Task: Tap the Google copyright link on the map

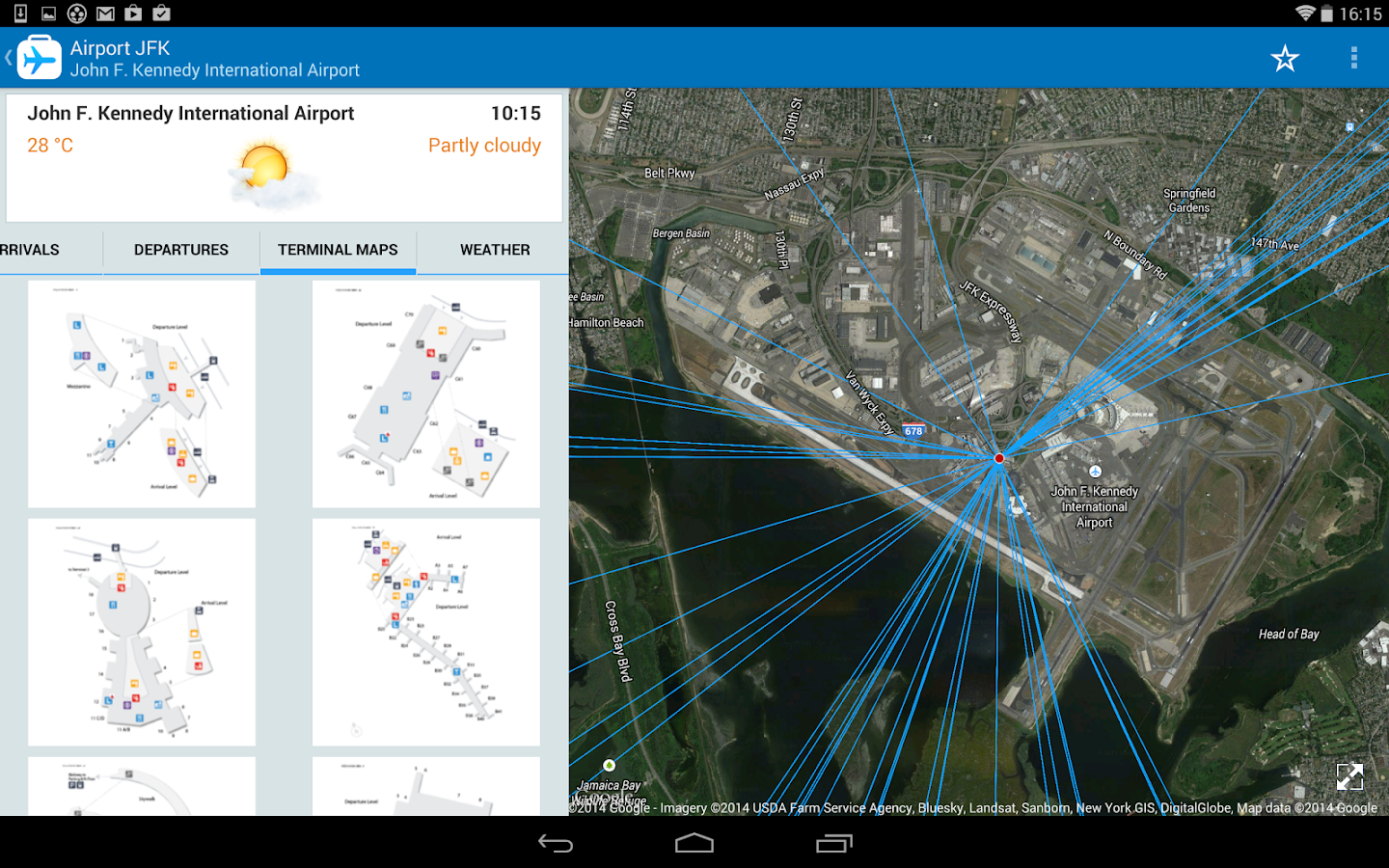Action: tap(627, 808)
